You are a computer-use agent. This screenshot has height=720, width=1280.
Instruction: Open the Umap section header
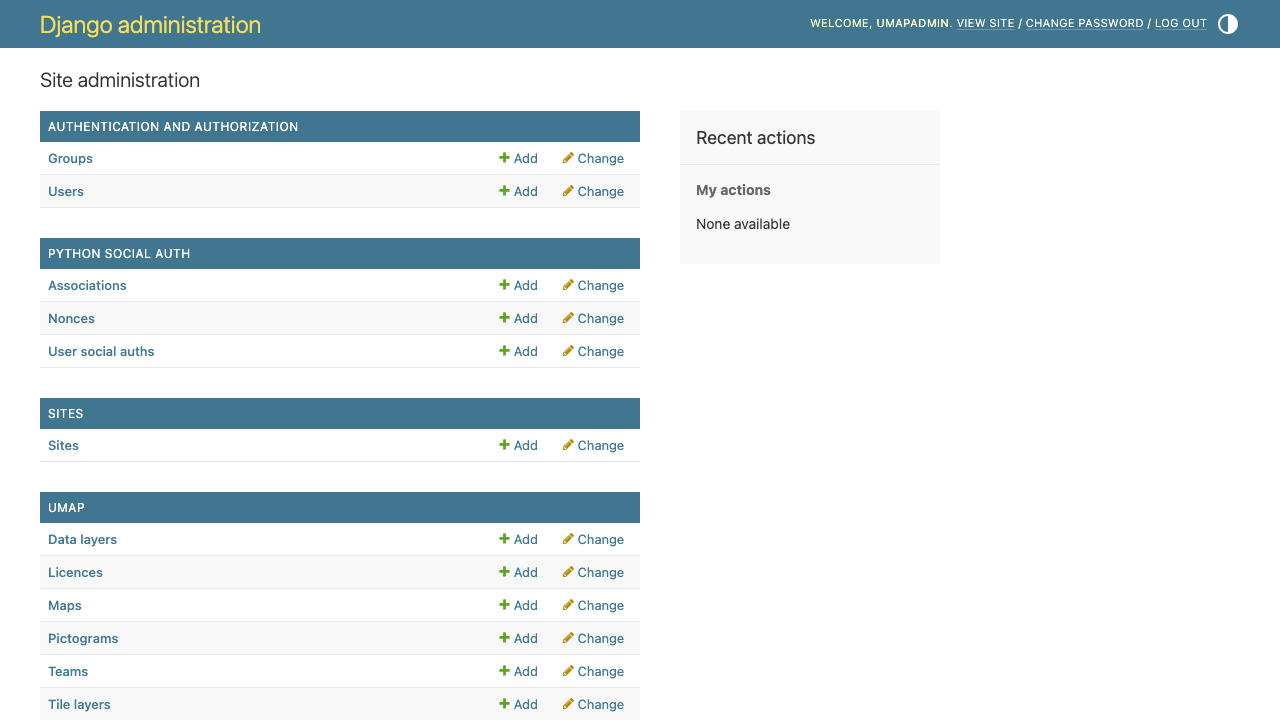[66, 508]
